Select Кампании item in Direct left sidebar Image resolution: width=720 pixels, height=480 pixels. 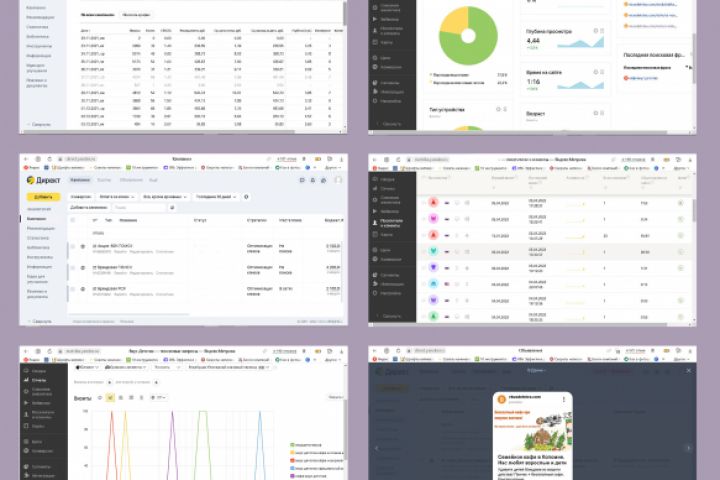coord(37,219)
